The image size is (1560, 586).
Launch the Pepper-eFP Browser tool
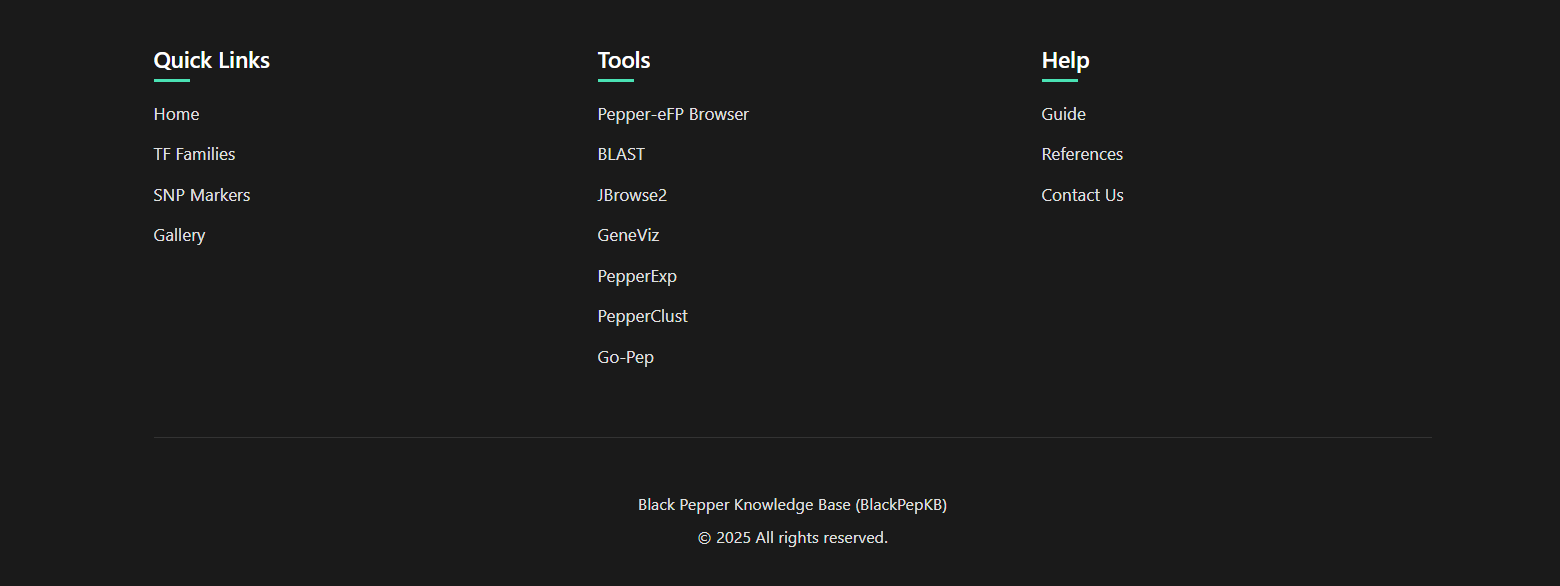(x=673, y=114)
